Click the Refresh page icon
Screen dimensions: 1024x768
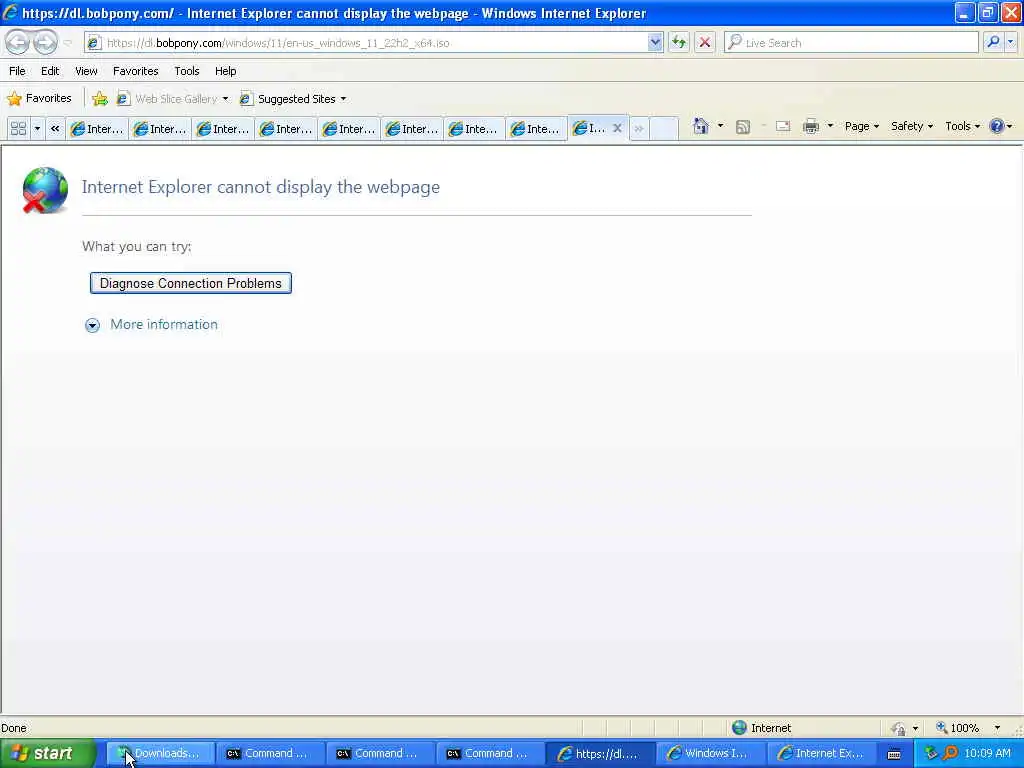coord(679,43)
